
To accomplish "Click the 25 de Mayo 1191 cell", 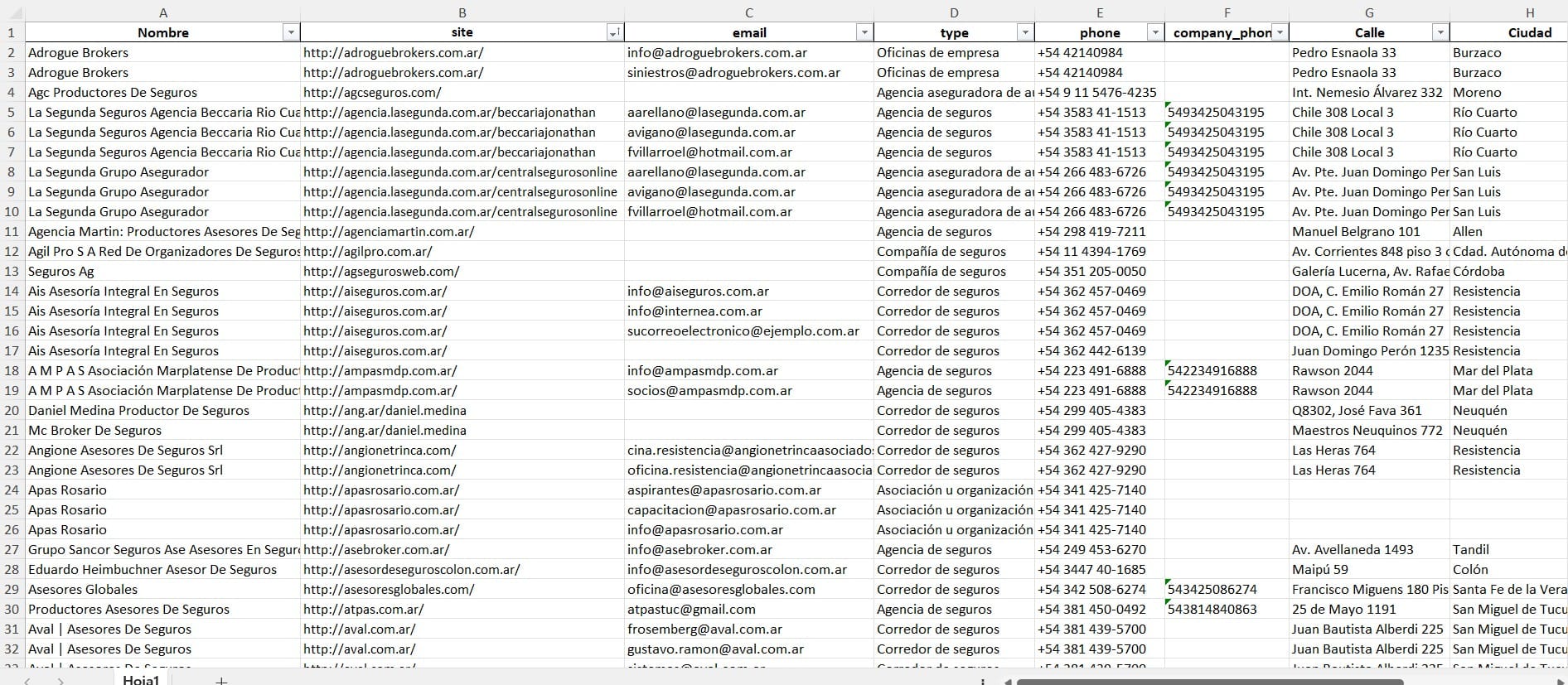I will pyautogui.click(x=1369, y=609).
